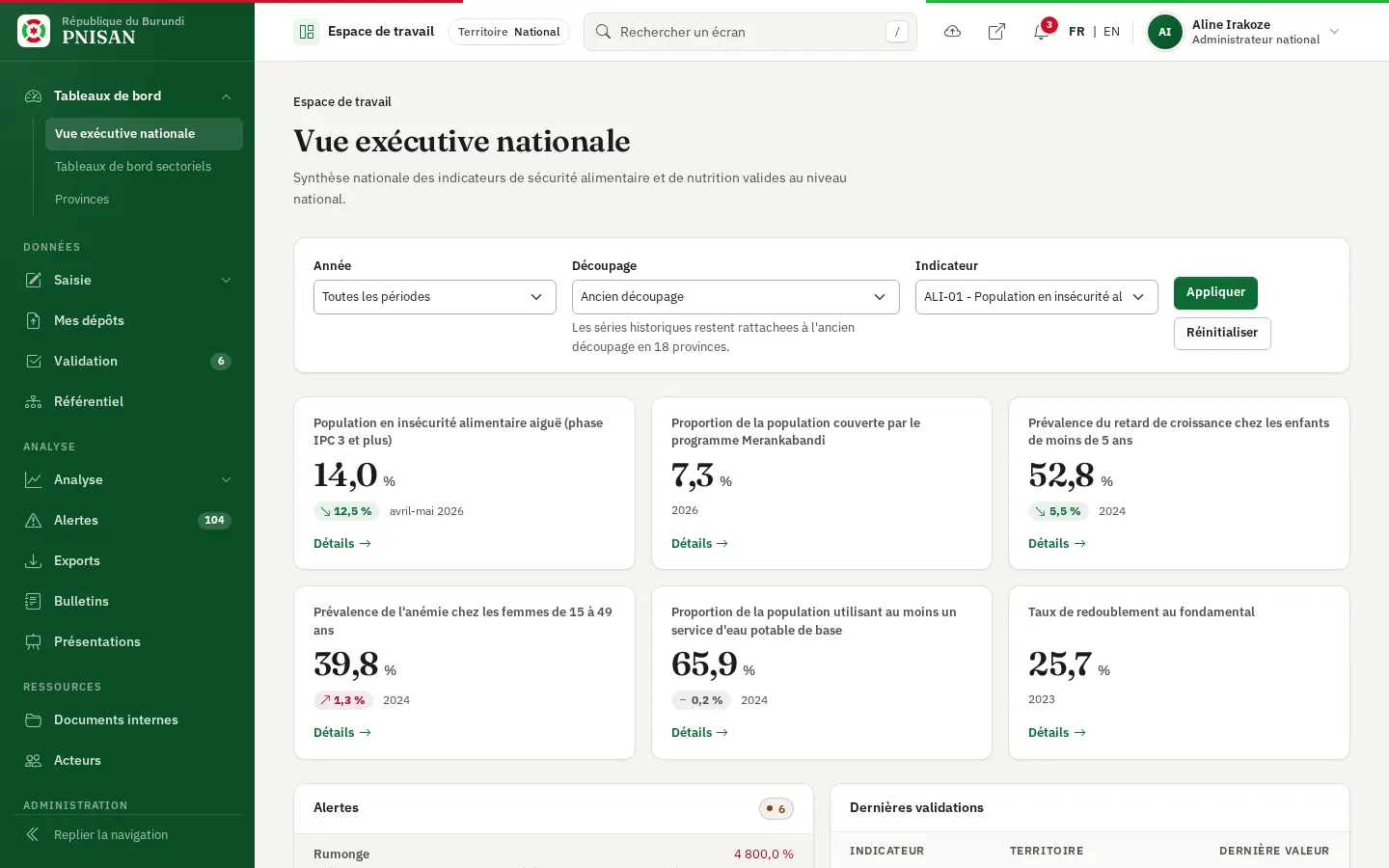This screenshot has height=868, width=1389.
Task: Open the Acteurs section
Action: (127, 760)
